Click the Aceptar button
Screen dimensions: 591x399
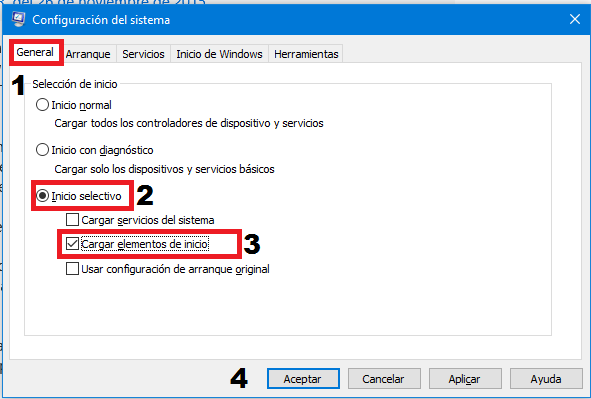point(303,379)
